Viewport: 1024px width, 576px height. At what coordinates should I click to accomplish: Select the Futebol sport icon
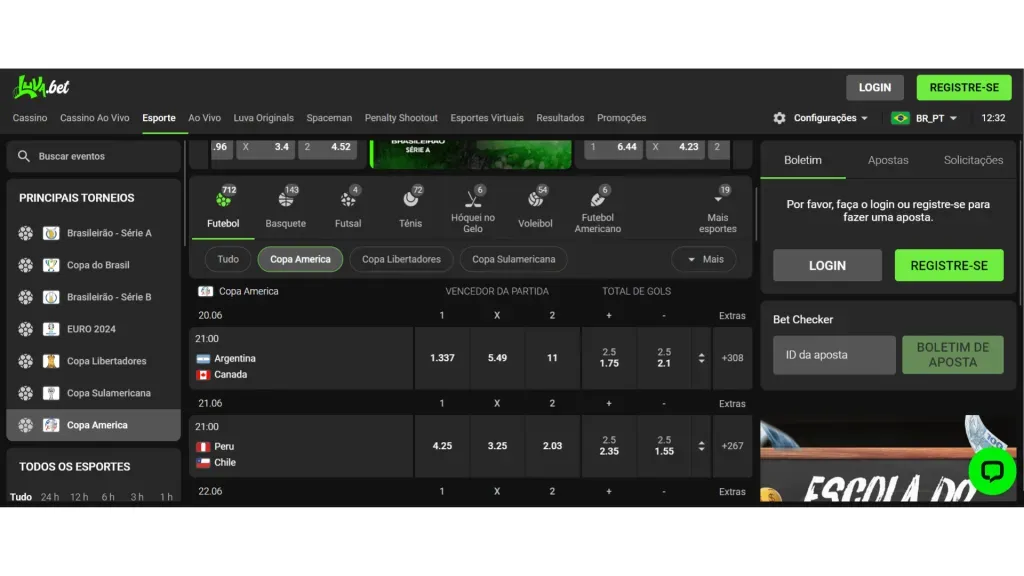pos(223,208)
